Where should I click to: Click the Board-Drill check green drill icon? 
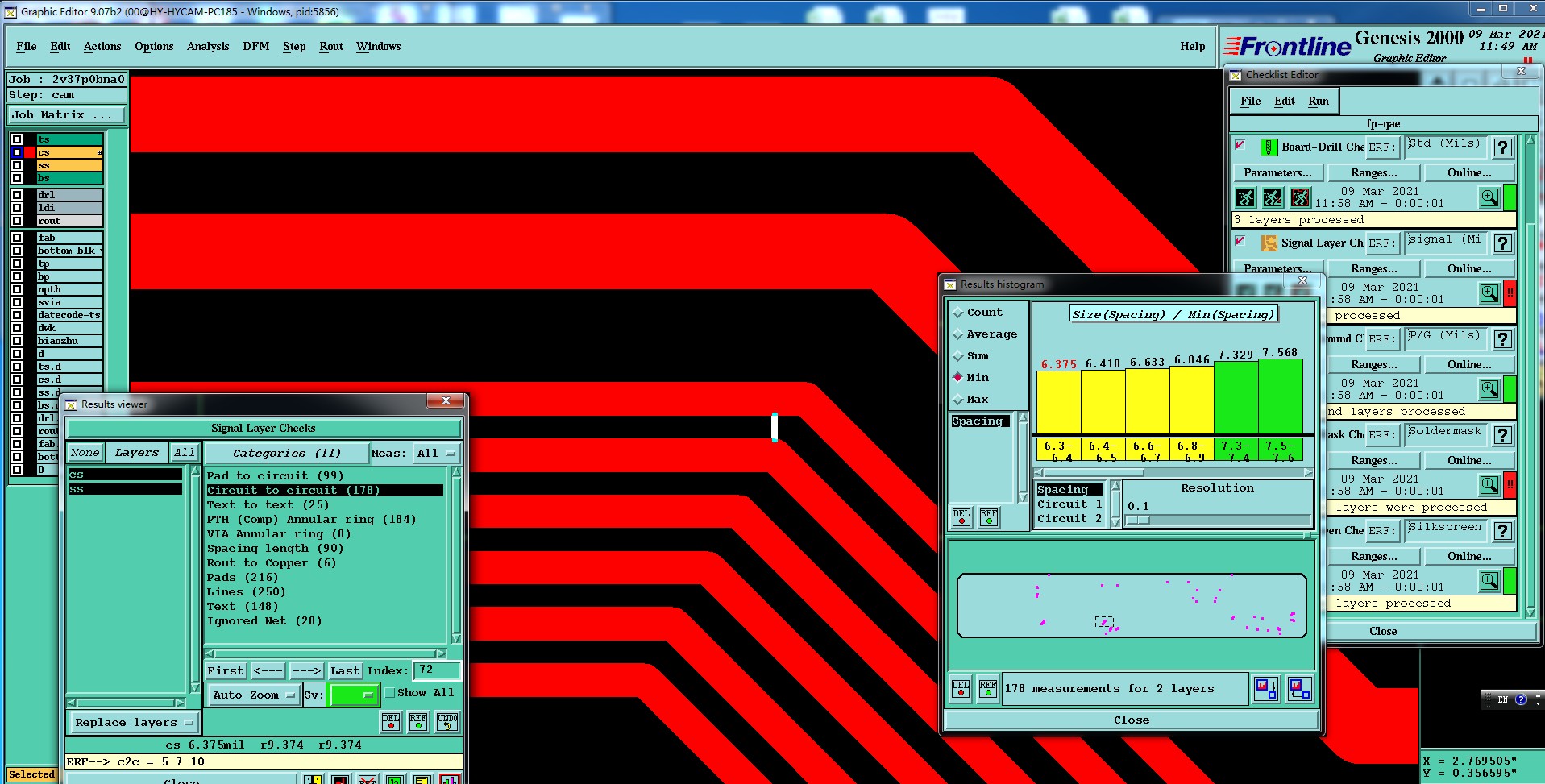1269,147
